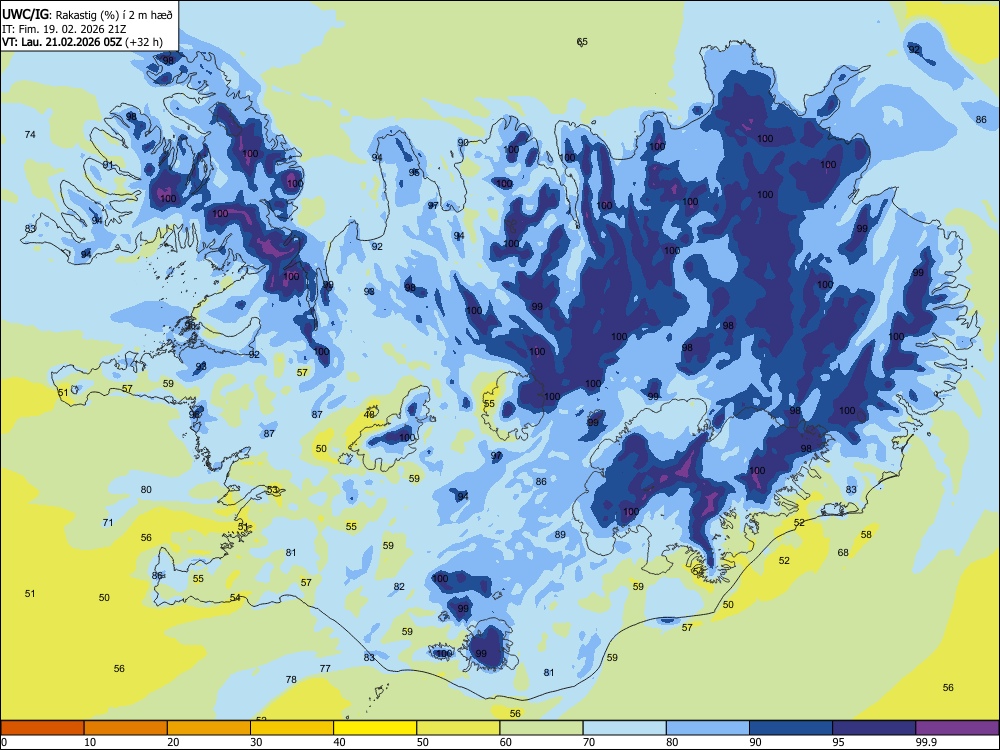Pick the pale blue 70–80 legend swatch
This screenshot has width=1000, height=750.
624,728
